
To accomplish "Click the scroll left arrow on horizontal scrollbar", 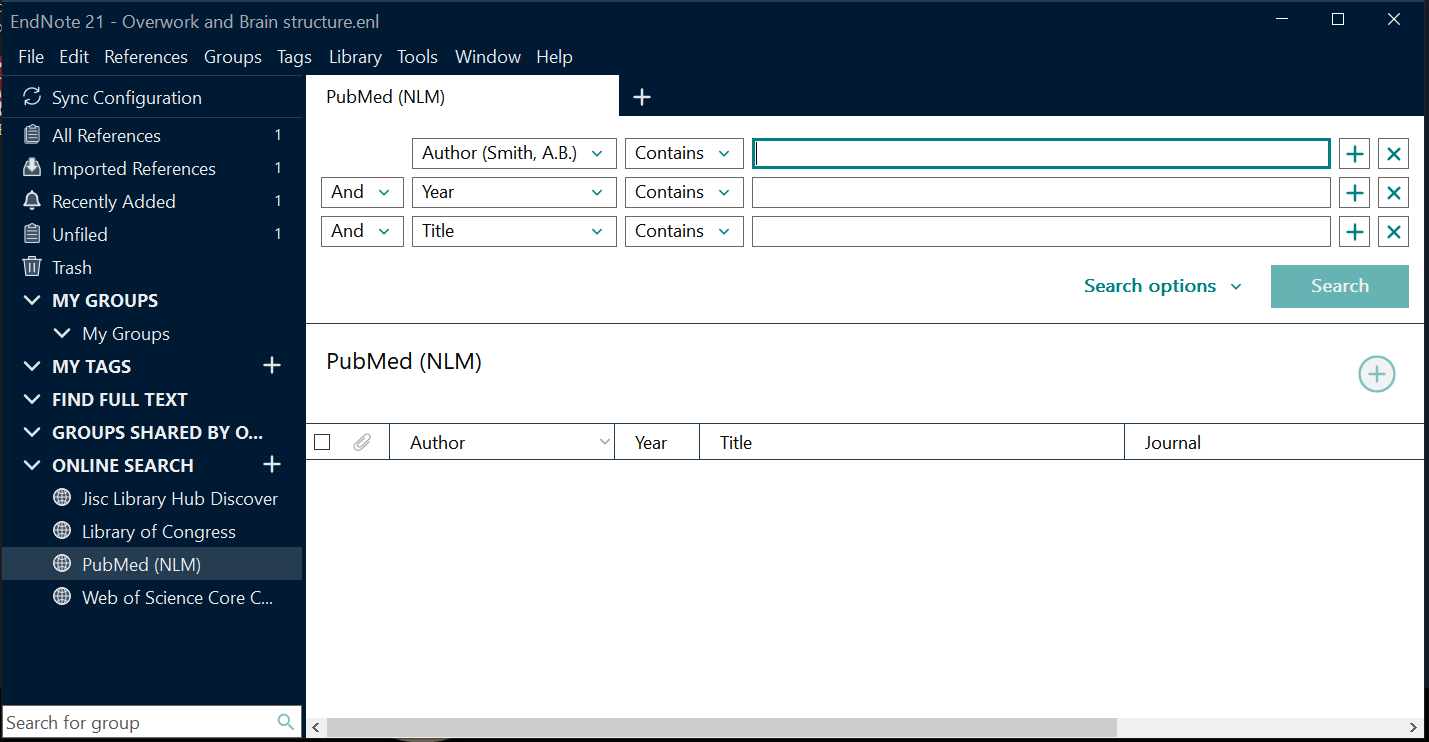I will (x=316, y=727).
